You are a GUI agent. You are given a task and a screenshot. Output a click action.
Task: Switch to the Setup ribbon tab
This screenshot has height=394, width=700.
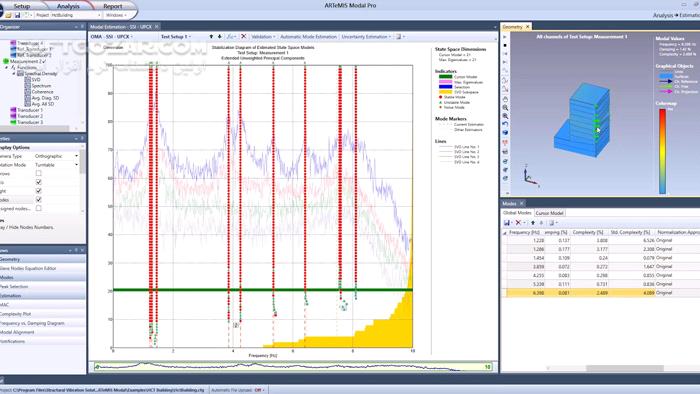[21, 6]
